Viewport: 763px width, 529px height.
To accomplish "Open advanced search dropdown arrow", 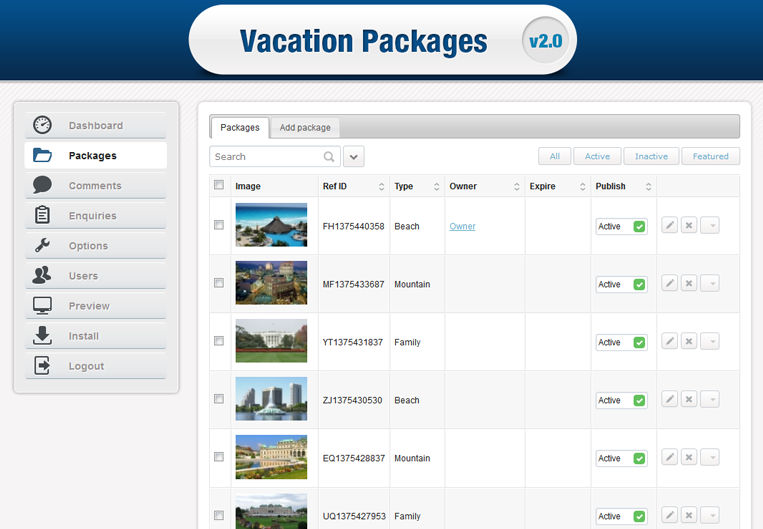I will coord(354,157).
